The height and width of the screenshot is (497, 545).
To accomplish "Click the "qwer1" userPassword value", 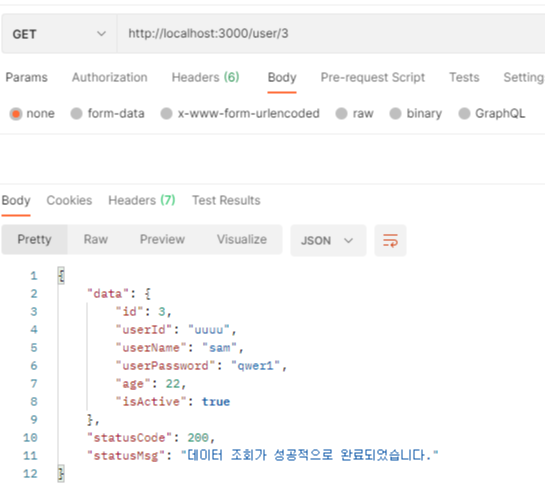I will 255,366.
